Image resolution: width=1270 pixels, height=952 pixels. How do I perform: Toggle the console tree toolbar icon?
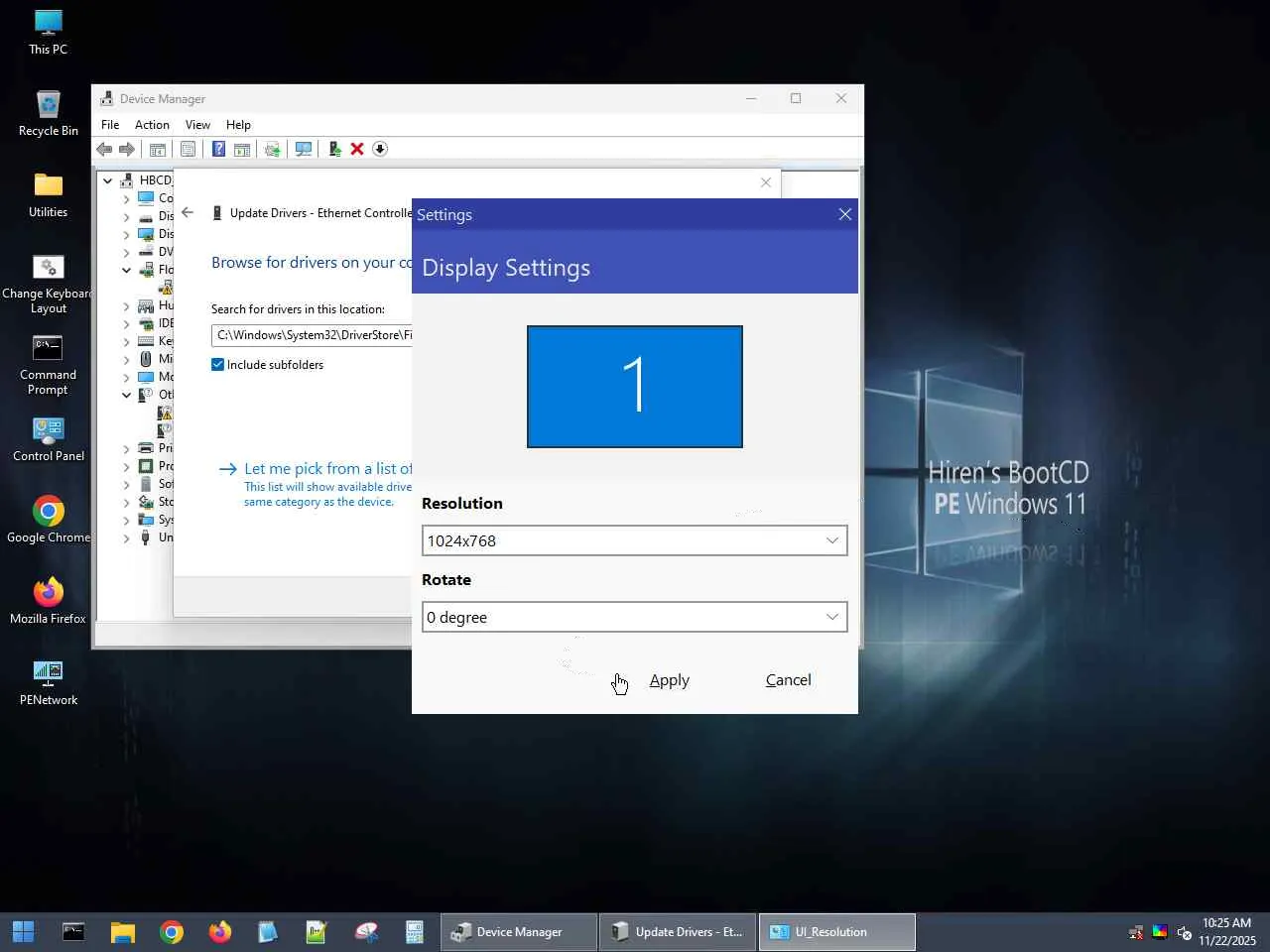coord(158,149)
